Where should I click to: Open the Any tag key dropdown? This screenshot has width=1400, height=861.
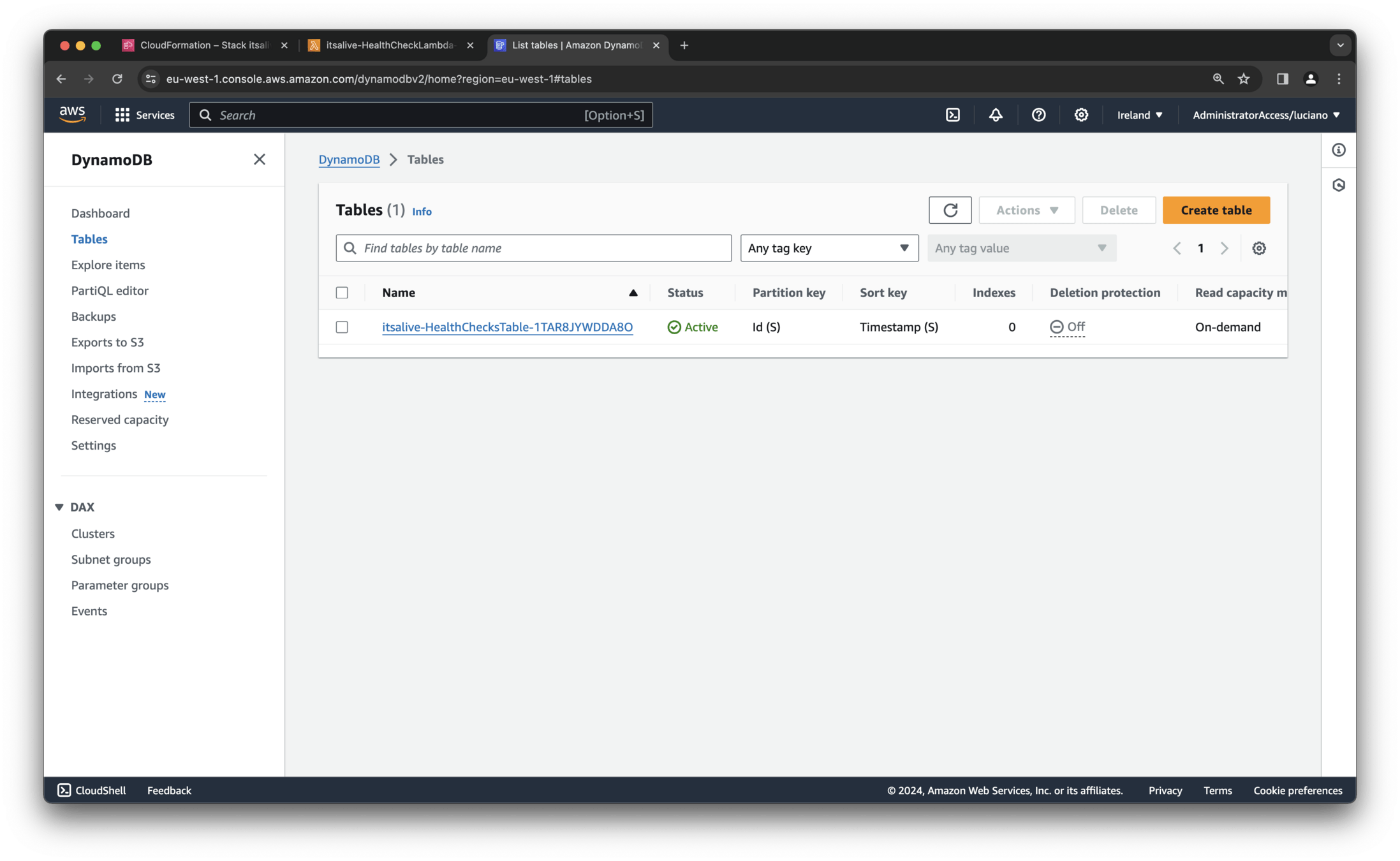[x=829, y=248]
